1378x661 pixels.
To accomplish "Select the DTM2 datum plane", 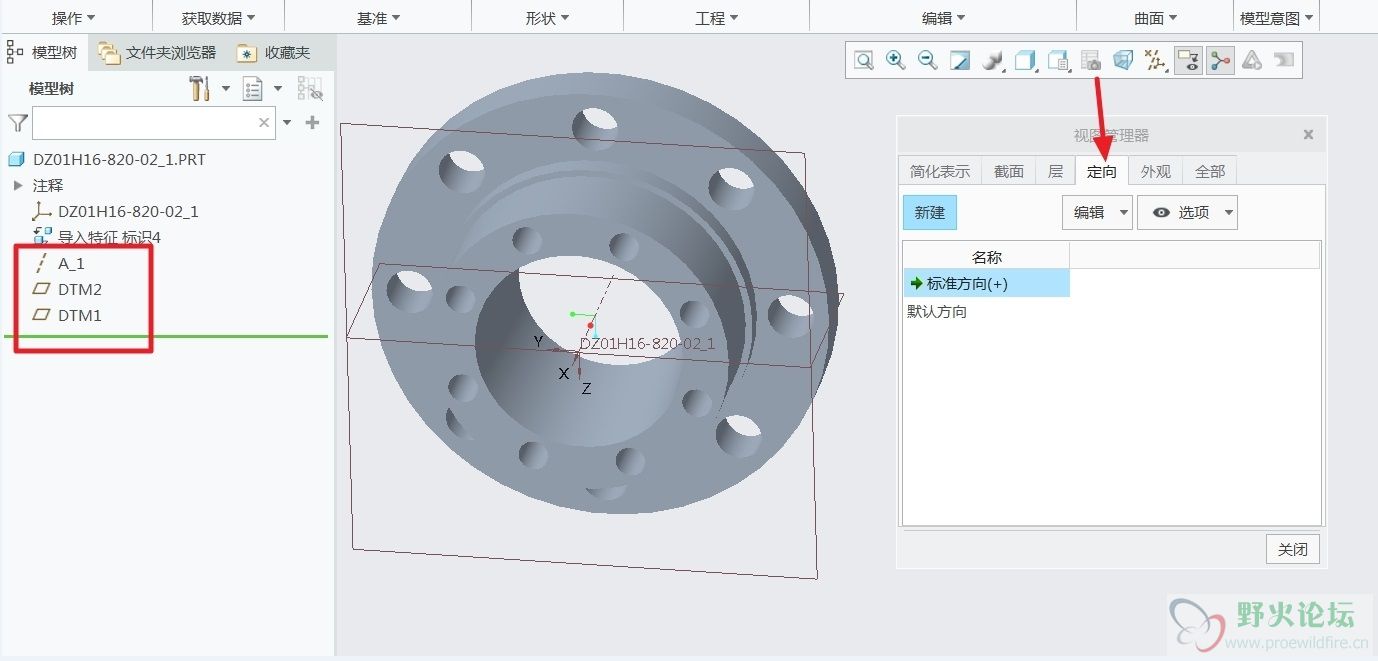I will click(67, 289).
